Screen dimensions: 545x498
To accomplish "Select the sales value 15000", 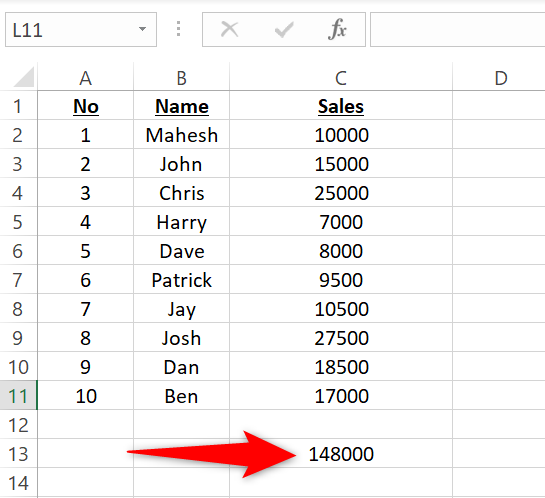I will [341, 163].
